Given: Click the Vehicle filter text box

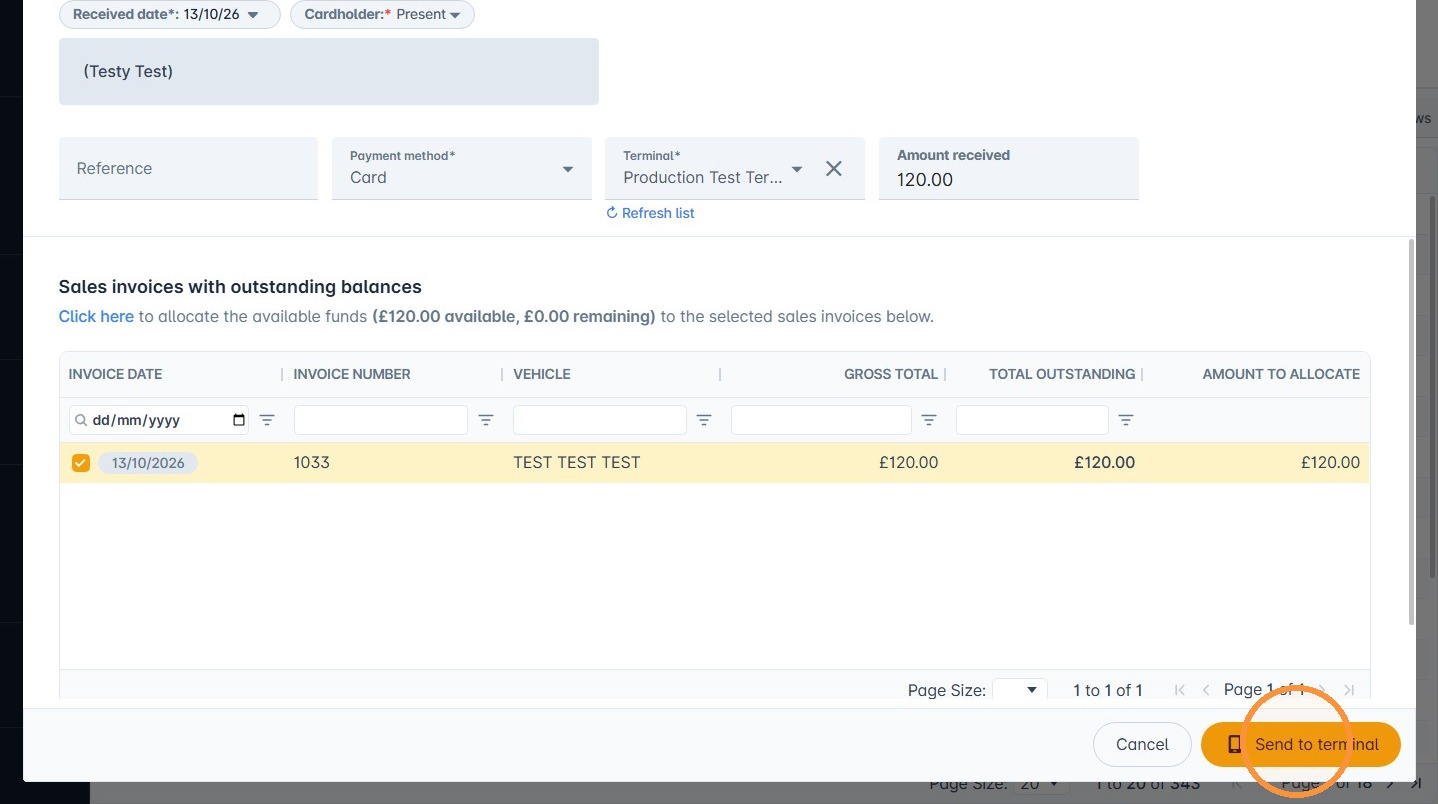Looking at the screenshot, I should (600, 420).
